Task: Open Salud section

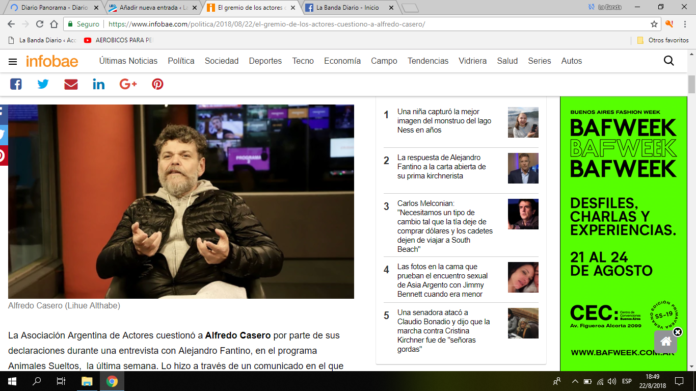Action: [x=507, y=61]
